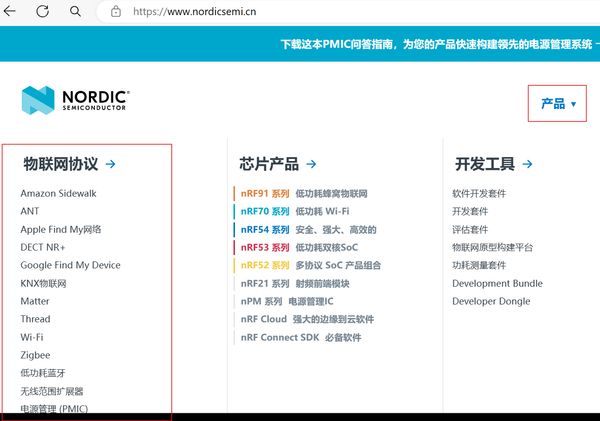Open the 开发工具 heading link

click(485, 164)
